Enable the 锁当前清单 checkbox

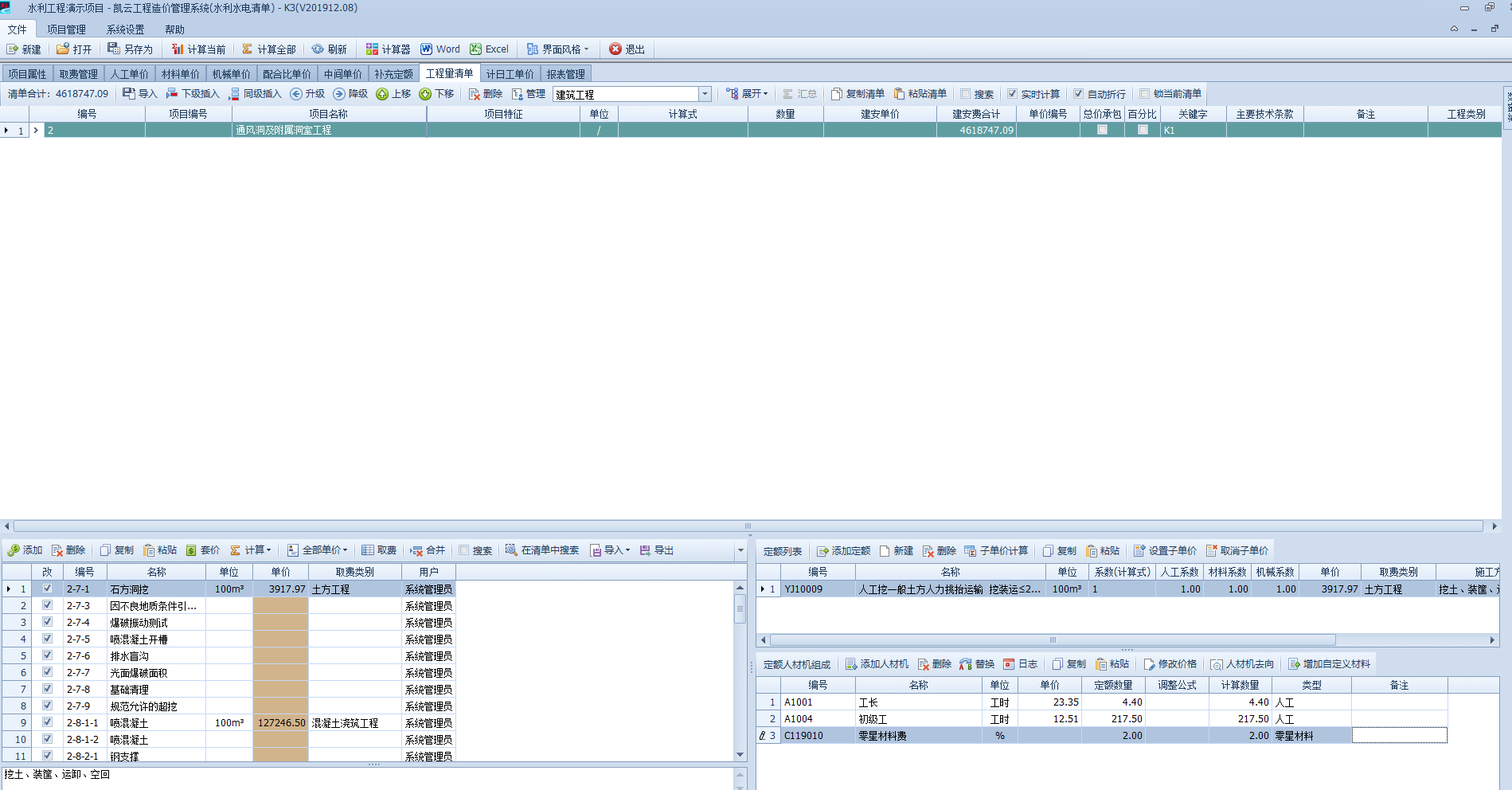pyautogui.click(x=1144, y=94)
